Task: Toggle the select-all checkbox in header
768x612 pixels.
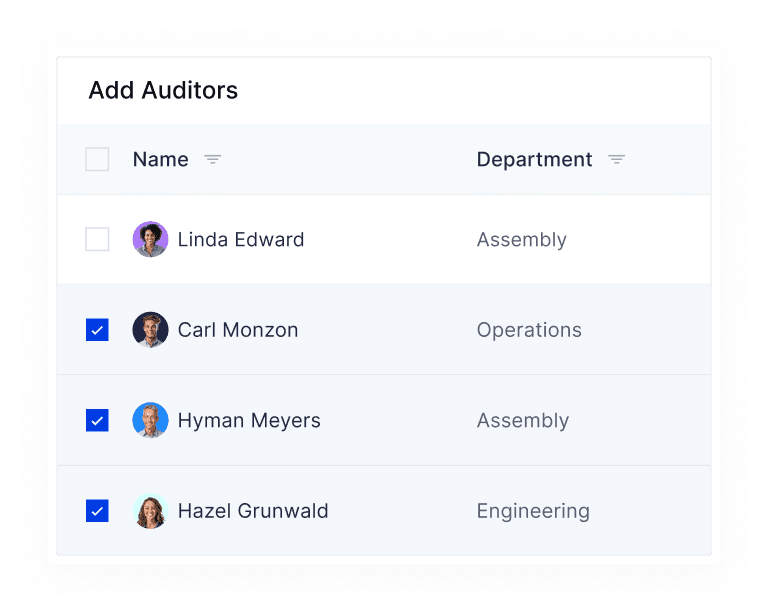Action: (97, 159)
